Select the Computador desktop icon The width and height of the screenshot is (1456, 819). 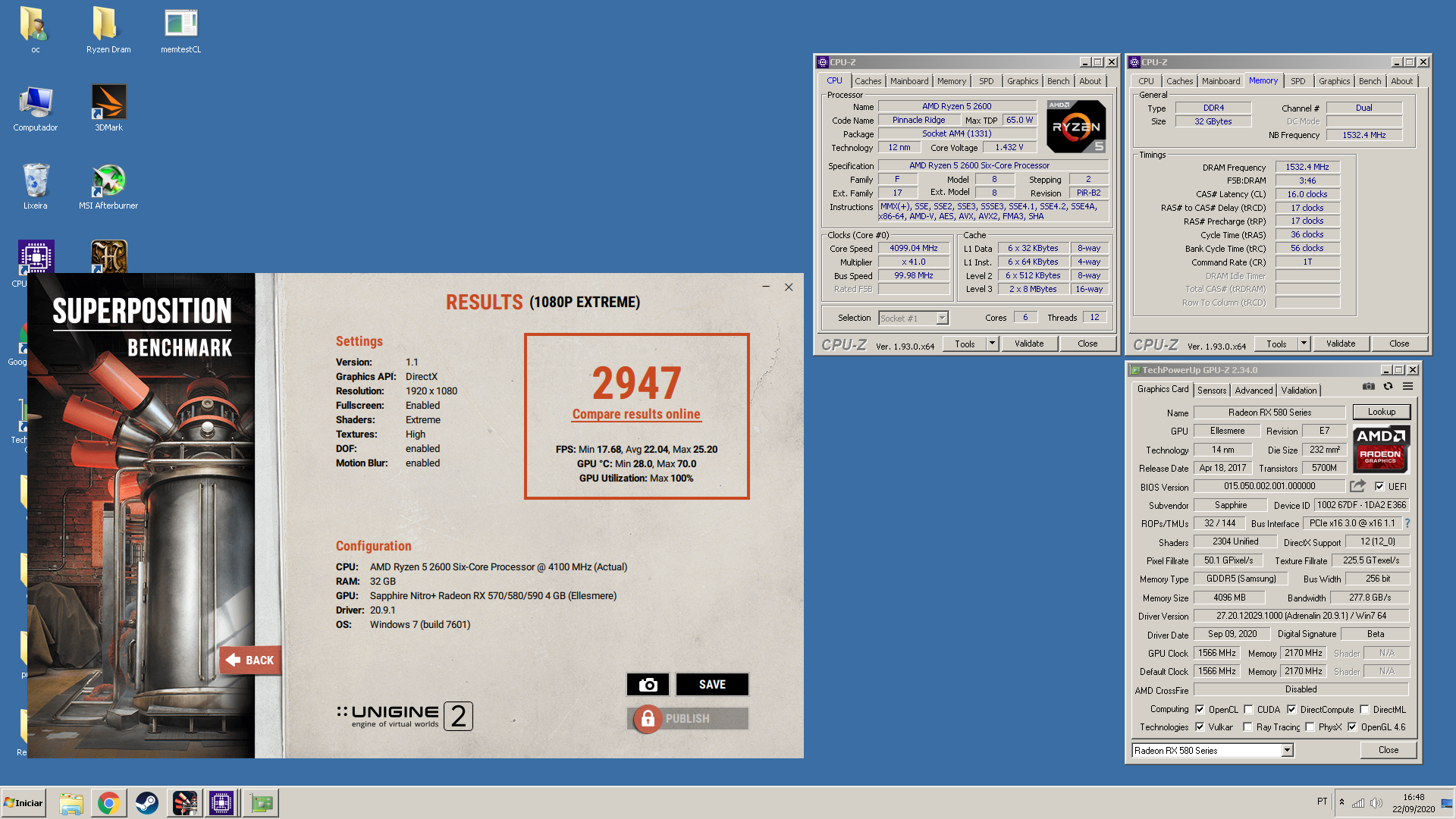pyautogui.click(x=36, y=108)
